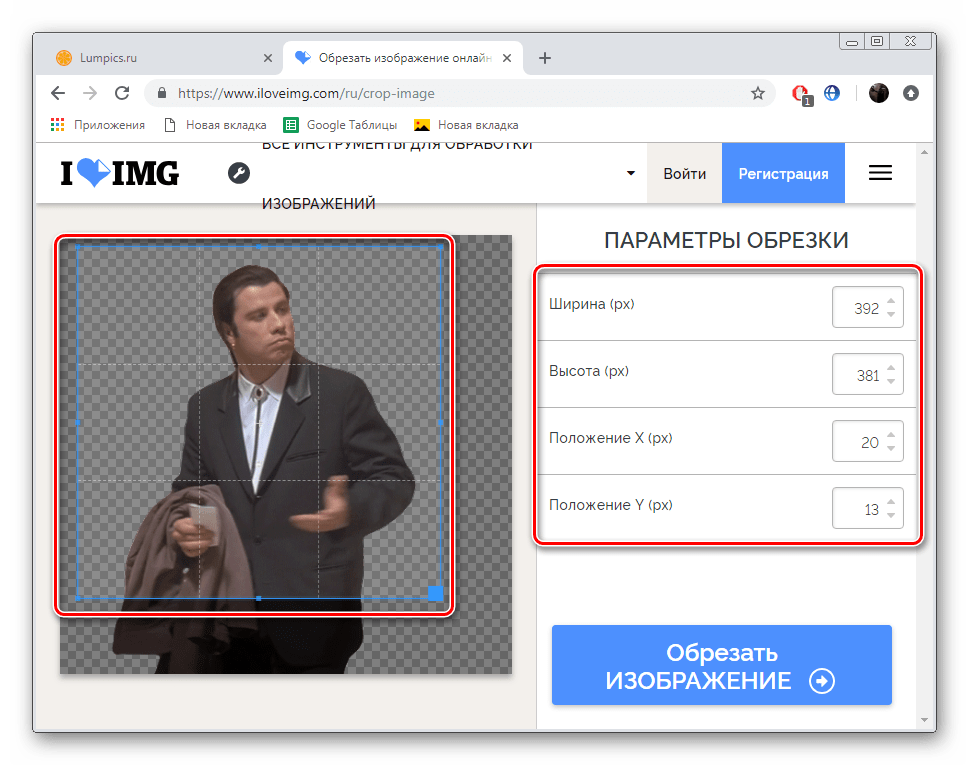Image resolution: width=969 pixels, height=765 pixels.
Task: Click the crop box left edge handle
Action: pyautogui.click(x=78, y=422)
